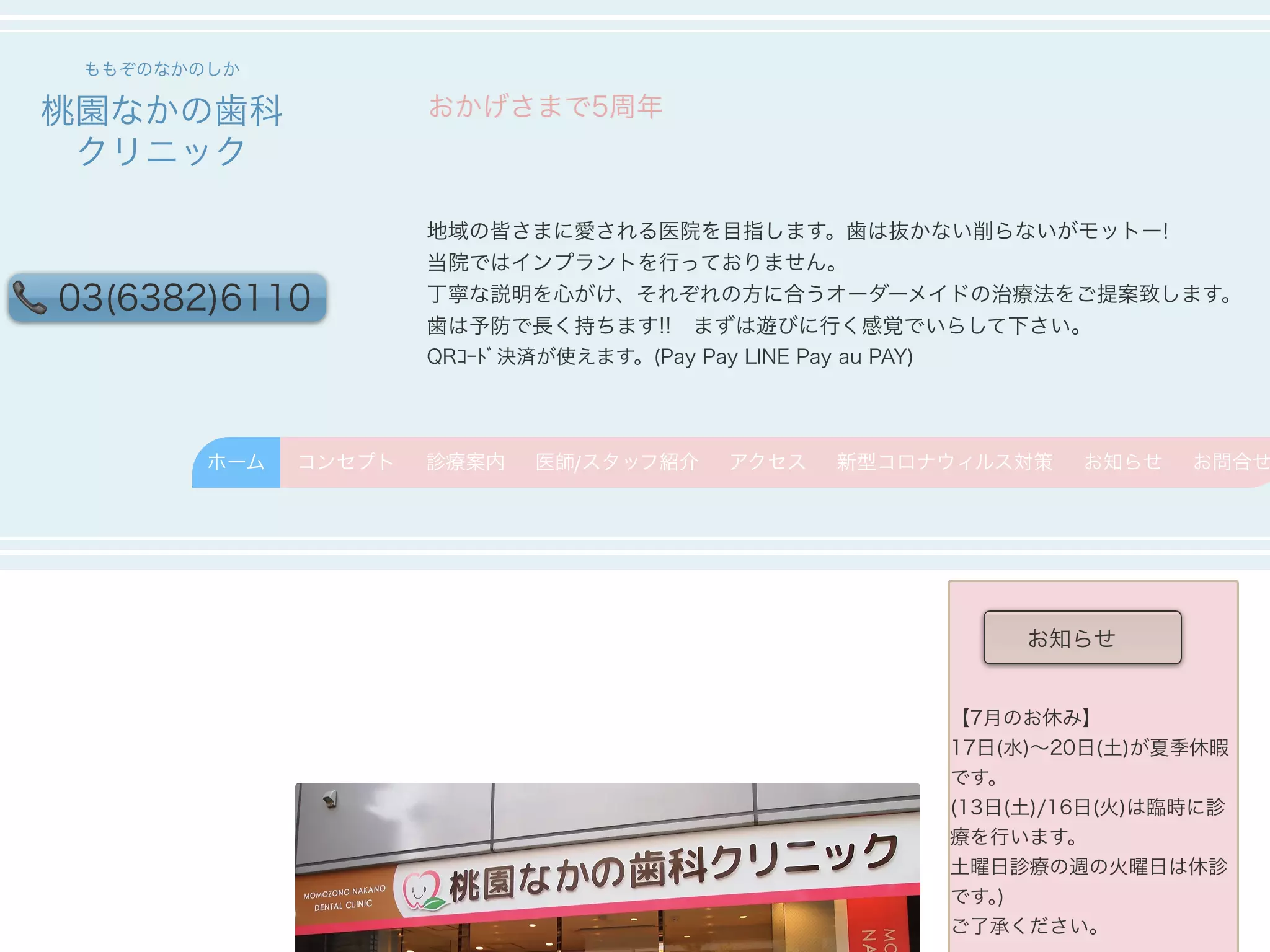Screen dimensions: 1270x952
Task: Open the アクセス menu item
Action: 768,462
